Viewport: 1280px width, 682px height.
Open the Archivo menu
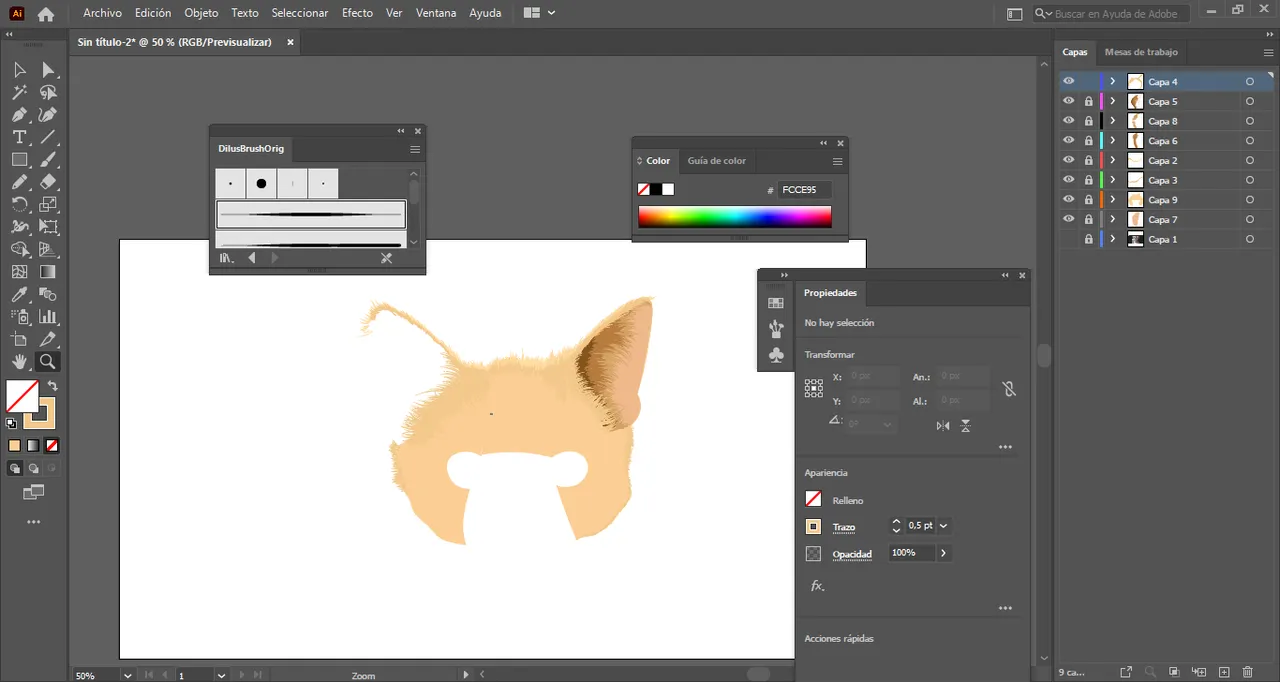102,13
